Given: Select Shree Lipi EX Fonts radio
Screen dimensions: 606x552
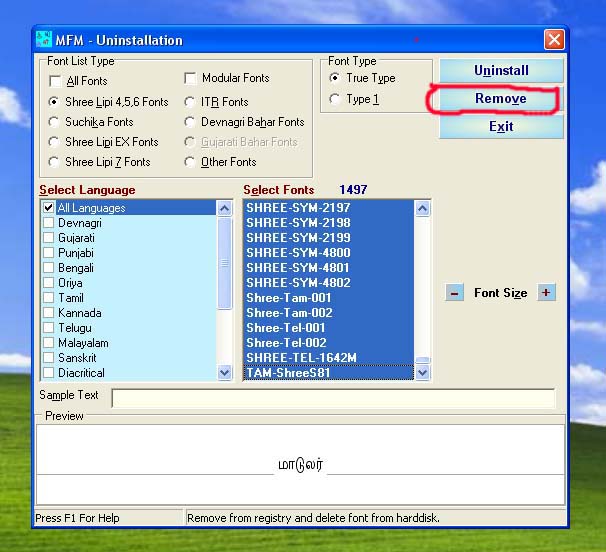Looking at the screenshot, I should point(54,142).
